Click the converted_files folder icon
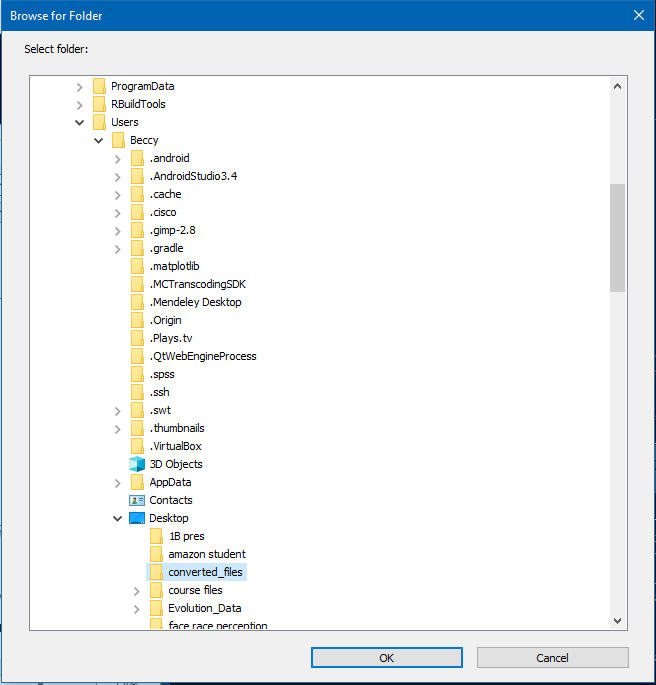Screen dimensions: 656x685 (156, 572)
